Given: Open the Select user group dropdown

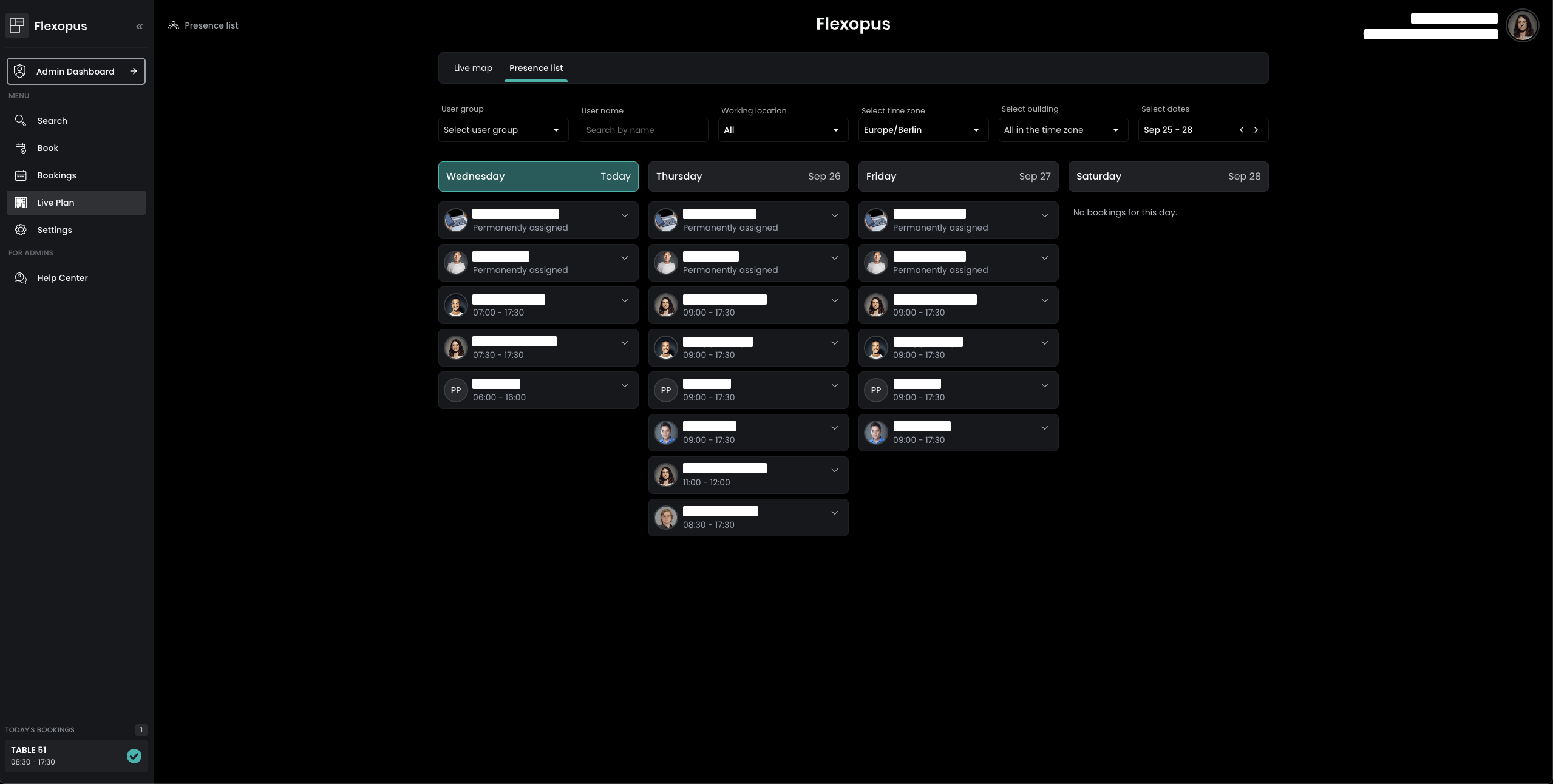Looking at the screenshot, I should tap(503, 130).
